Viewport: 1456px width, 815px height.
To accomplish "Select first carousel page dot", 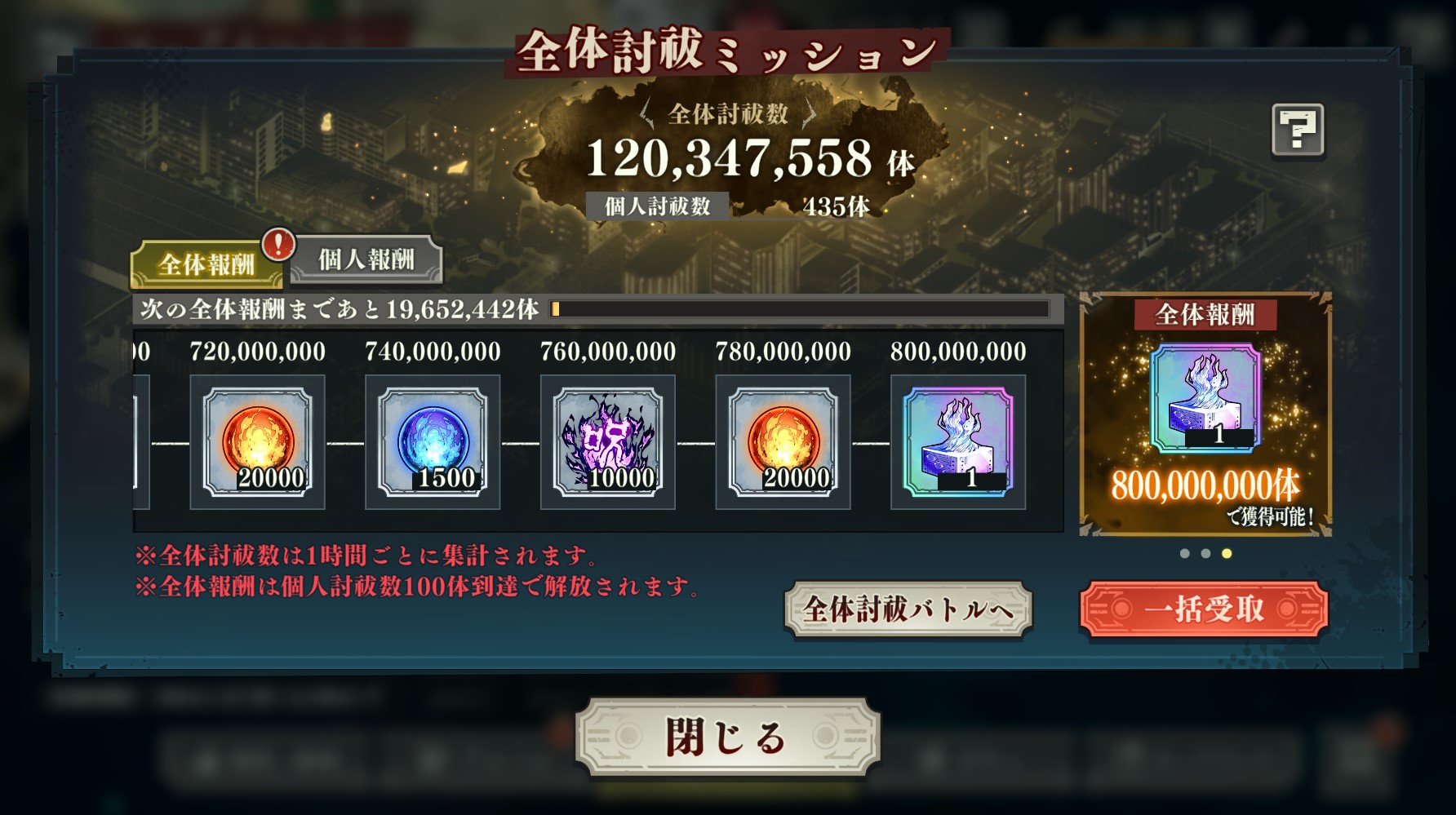I will 1185,553.
